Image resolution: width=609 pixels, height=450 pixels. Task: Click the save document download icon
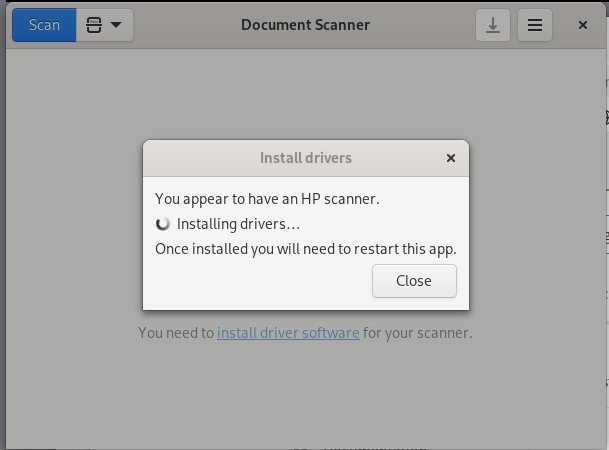coord(493,25)
